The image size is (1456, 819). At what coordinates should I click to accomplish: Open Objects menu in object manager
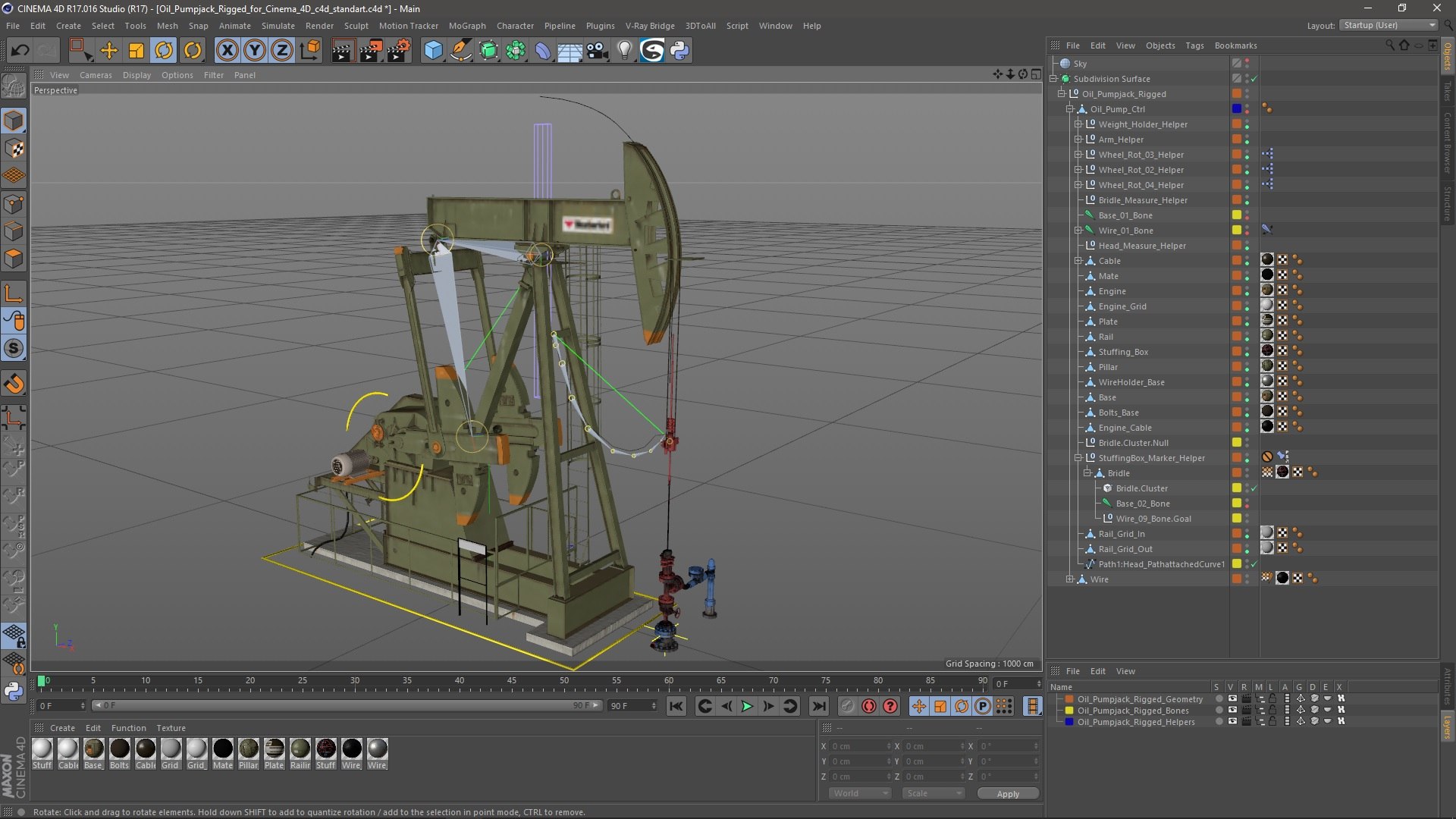pos(1160,45)
